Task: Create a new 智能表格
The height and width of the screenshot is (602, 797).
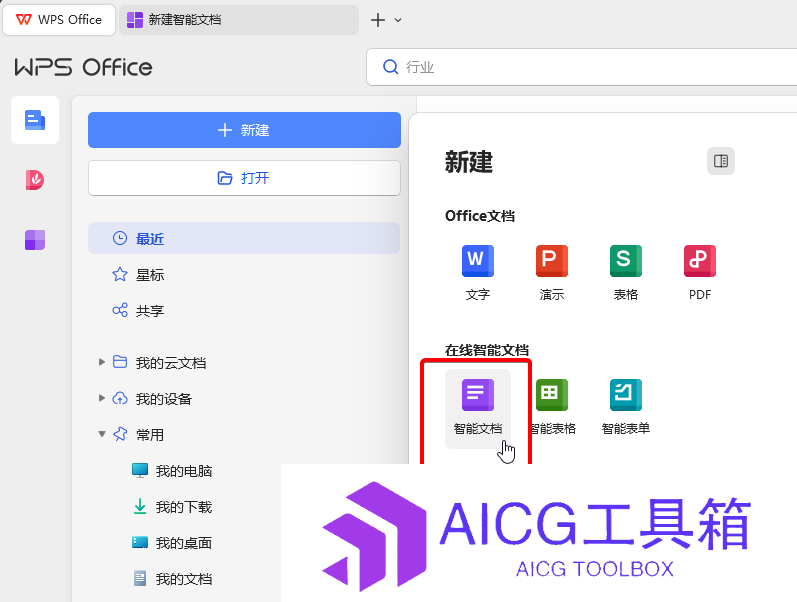Action: point(552,407)
